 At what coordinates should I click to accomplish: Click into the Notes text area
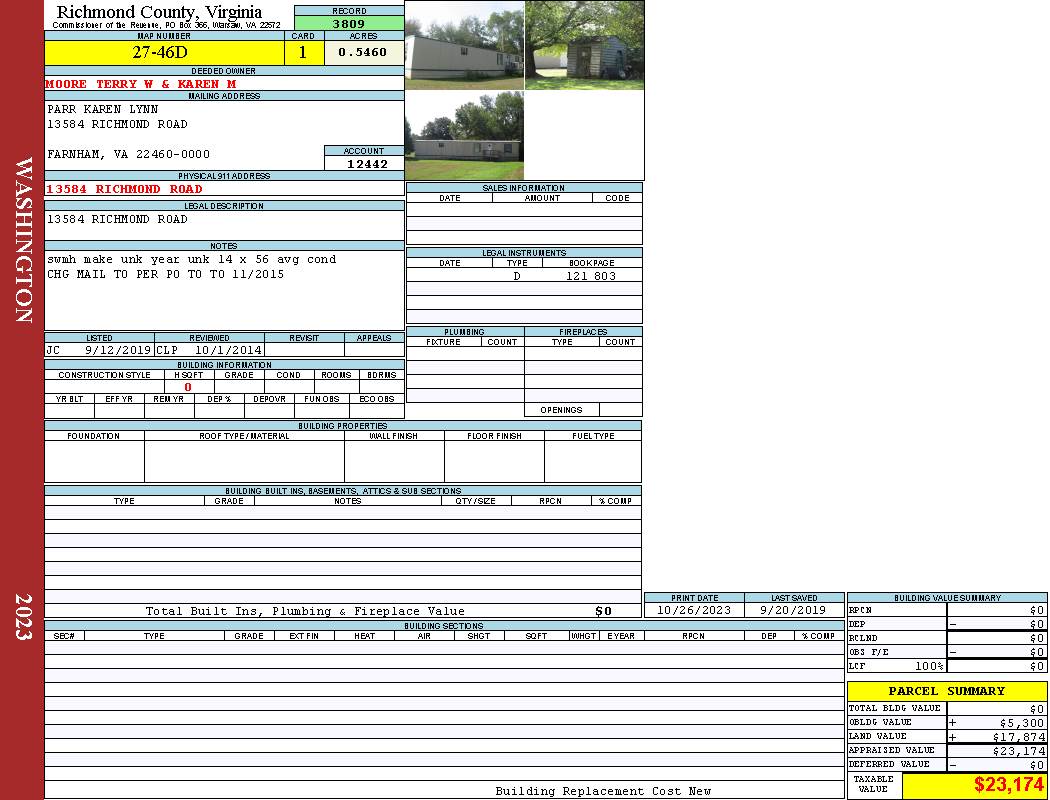224,290
